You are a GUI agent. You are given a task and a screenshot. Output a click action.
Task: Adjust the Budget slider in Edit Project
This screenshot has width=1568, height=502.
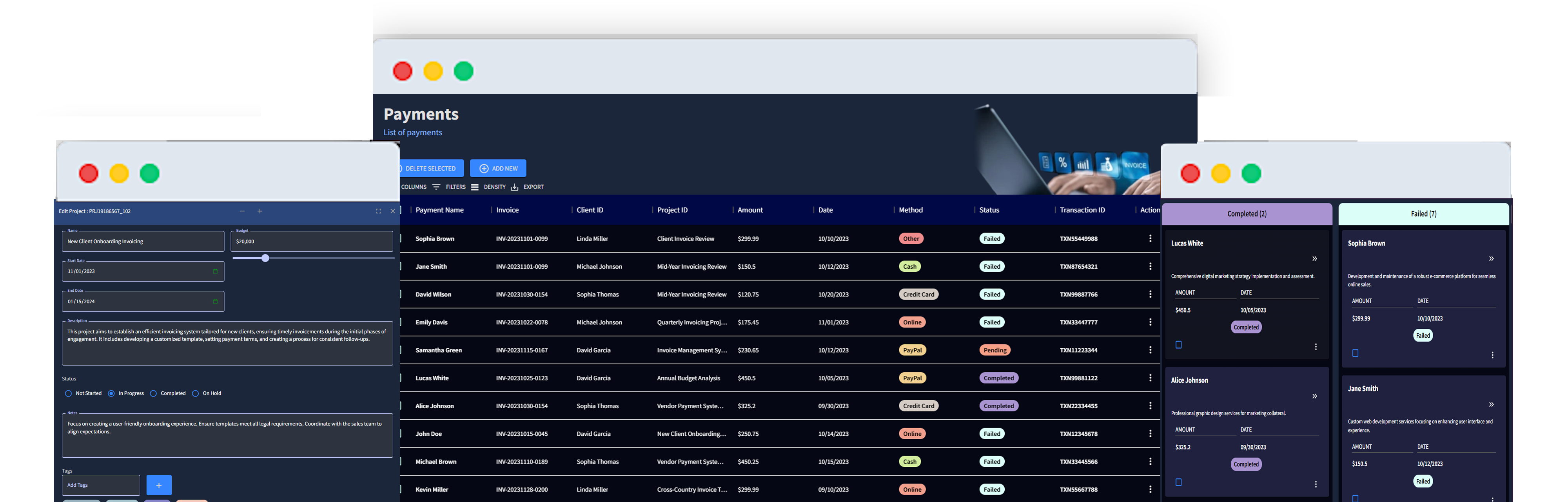265,258
